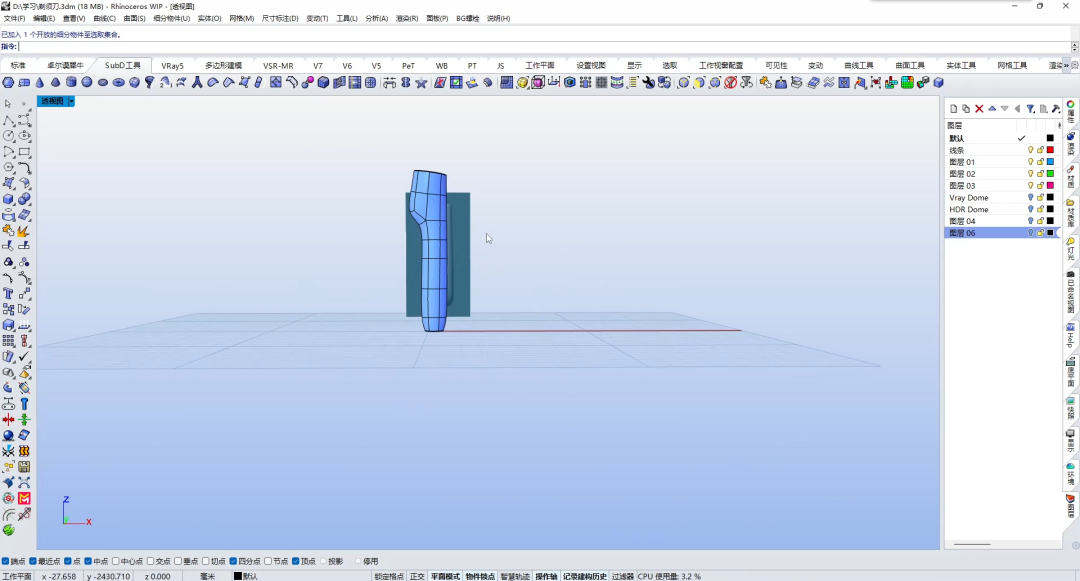The width and height of the screenshot is (1080, 581).
Task: Click the green ball icon in sidebar
Action: pyautogui.click(x=8, y=530)
